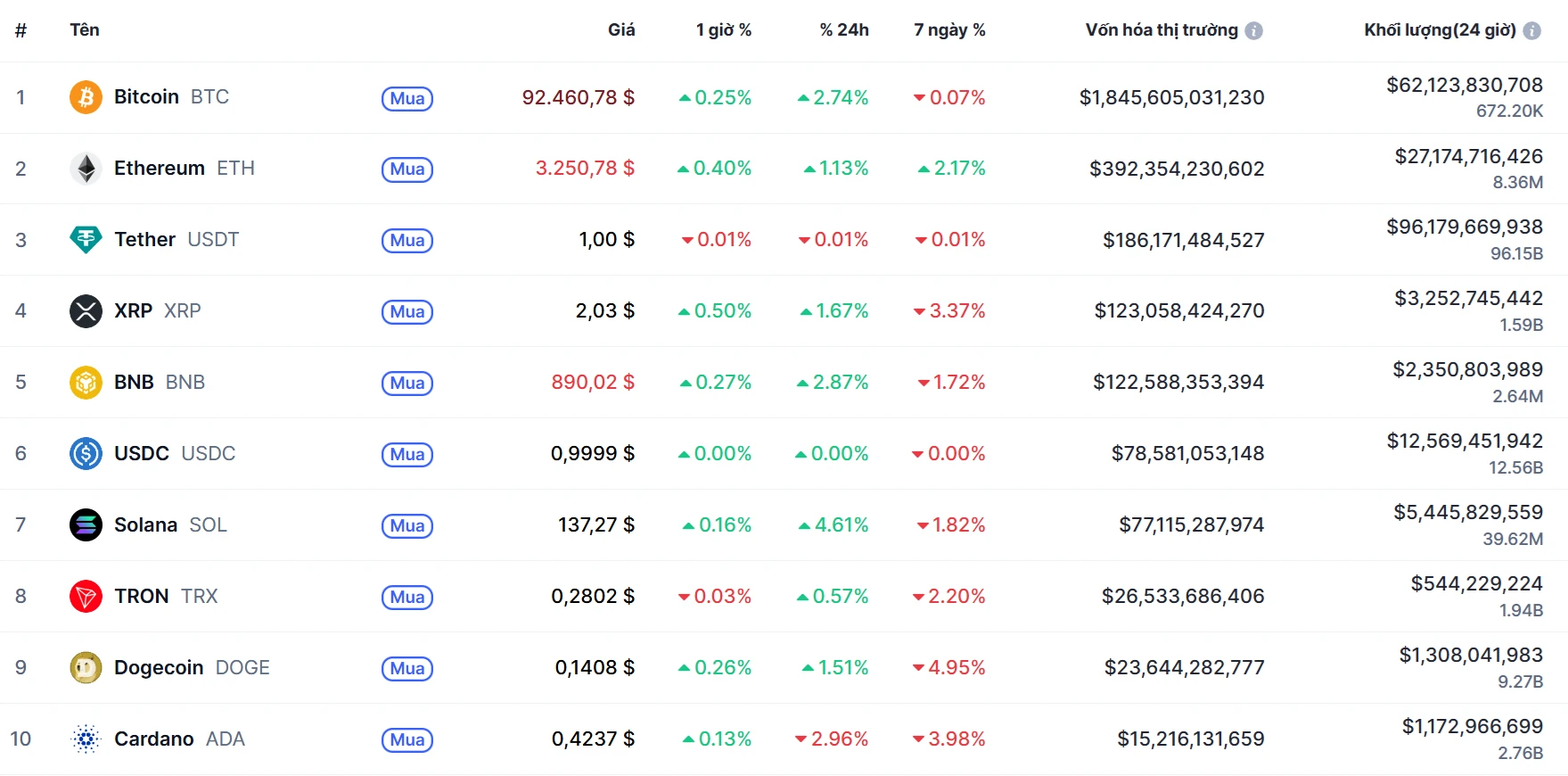Click the XRP logo icon
Image resolution: width=1568 pixels, height=776 pixels.
(x=86, y=311)
